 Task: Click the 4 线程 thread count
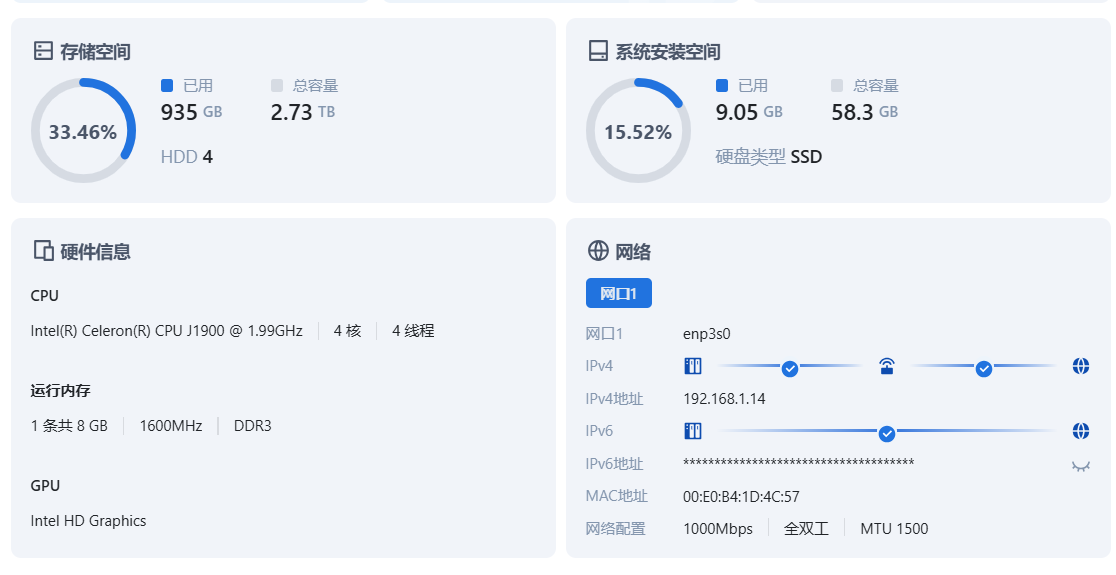click(413, 331)
